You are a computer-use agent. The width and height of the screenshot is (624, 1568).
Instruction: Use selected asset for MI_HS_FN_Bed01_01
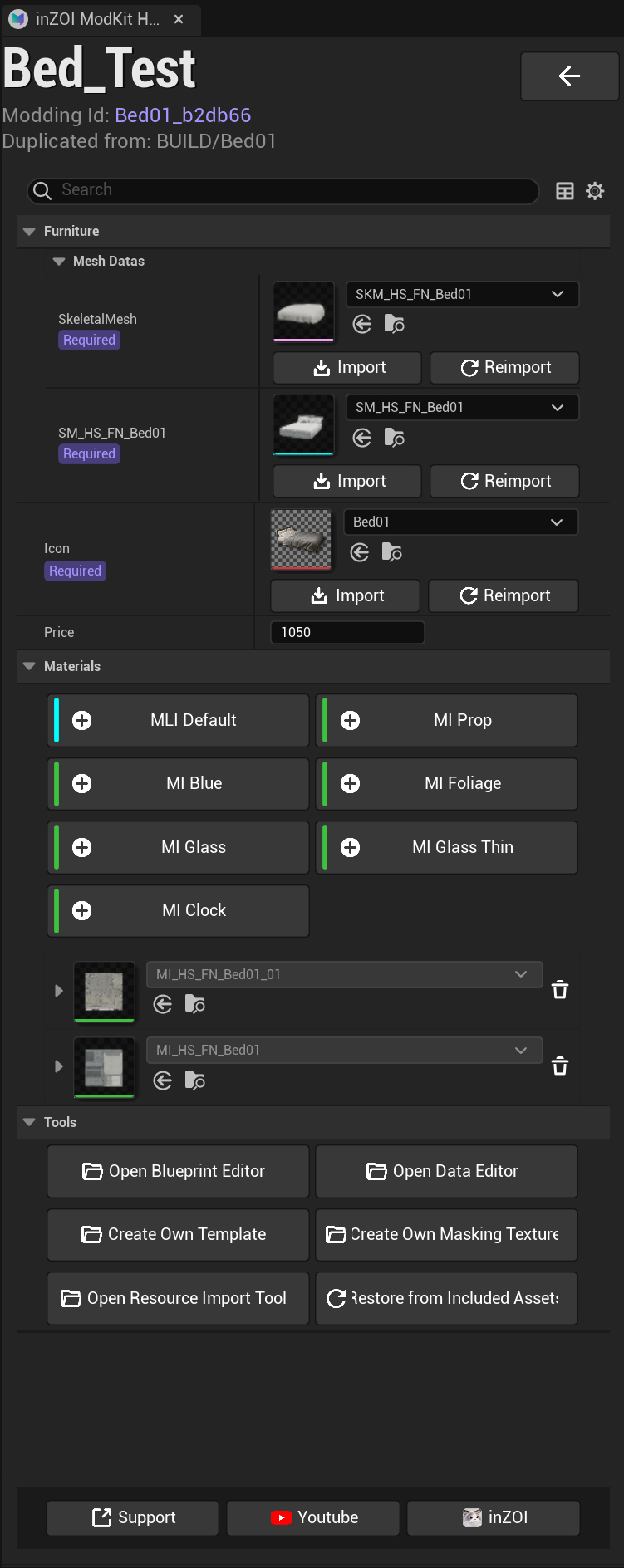[163, 1005]
